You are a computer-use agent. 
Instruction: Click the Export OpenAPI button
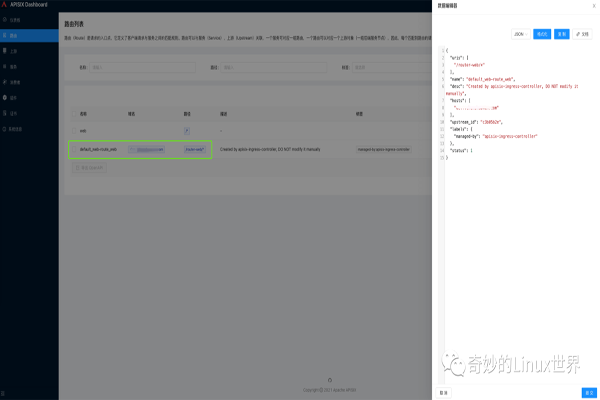click(x=90, y=168)
